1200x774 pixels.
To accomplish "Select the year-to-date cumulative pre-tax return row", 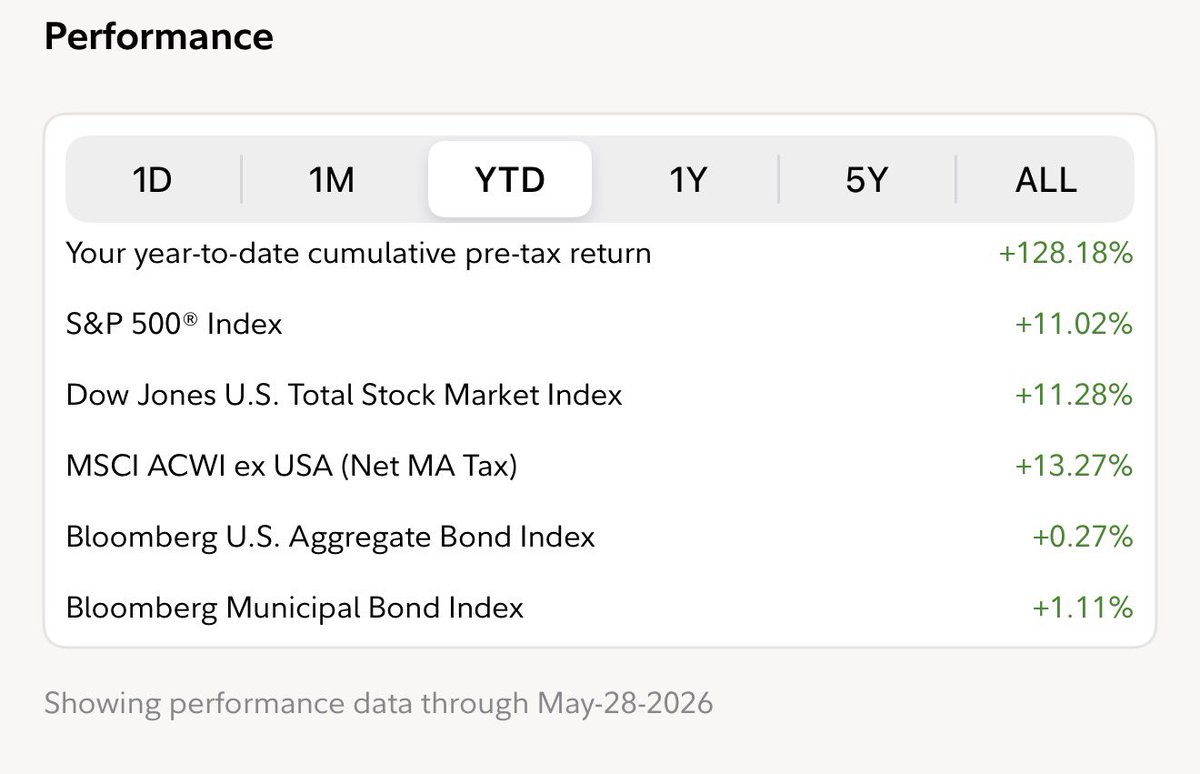I will point(600,254).
